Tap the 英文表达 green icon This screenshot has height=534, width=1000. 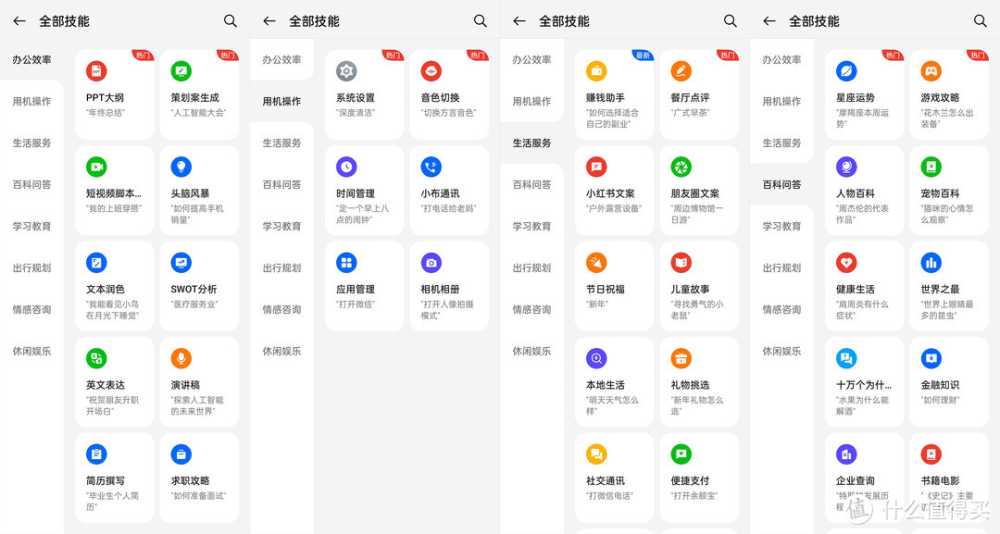(96, 359)
